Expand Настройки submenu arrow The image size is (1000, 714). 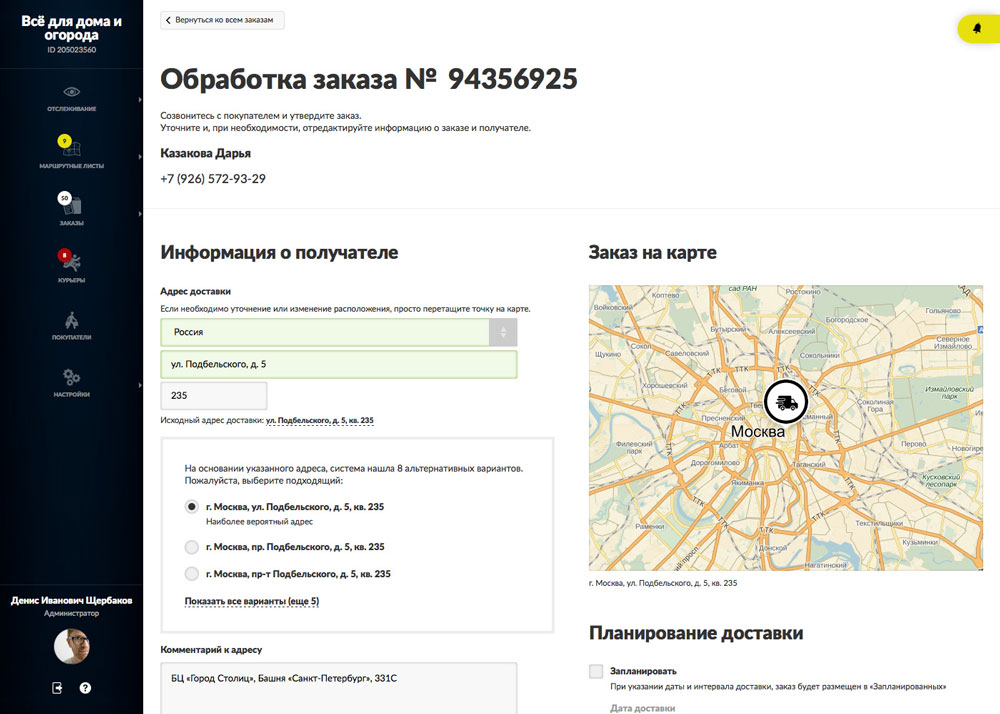point(140,385)
